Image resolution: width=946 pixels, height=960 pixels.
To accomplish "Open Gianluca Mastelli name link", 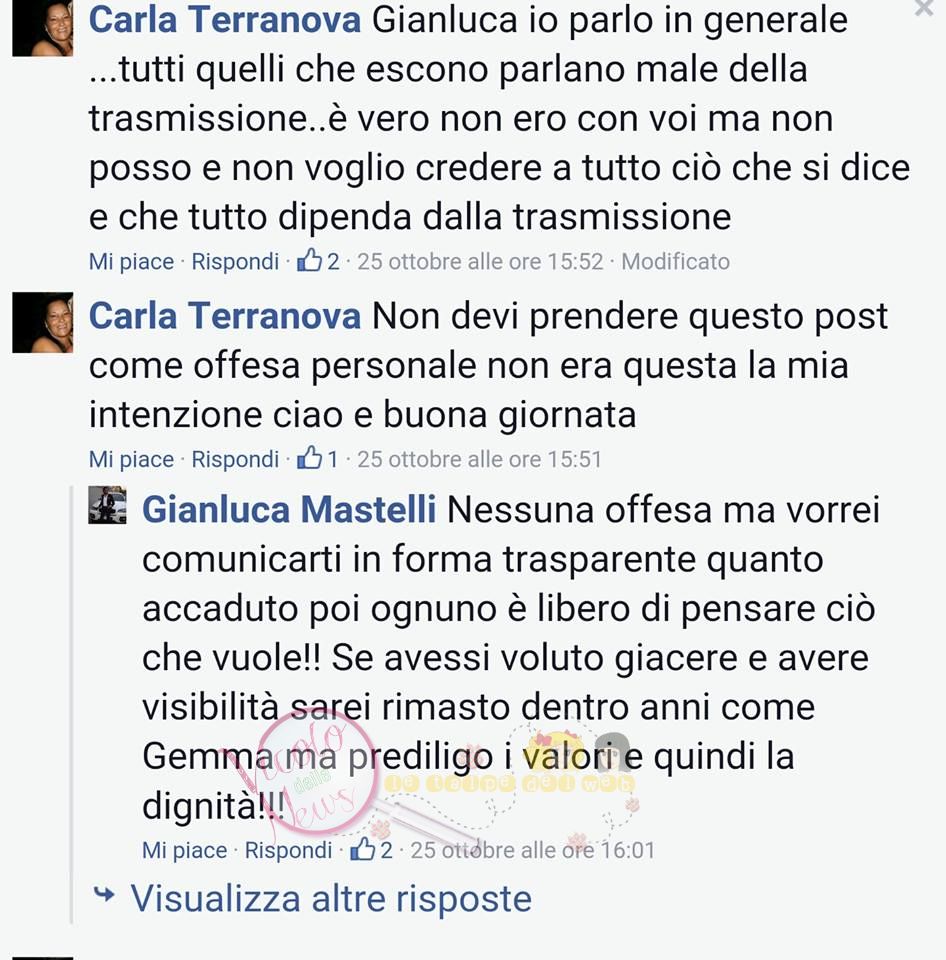I will (289, 509).
